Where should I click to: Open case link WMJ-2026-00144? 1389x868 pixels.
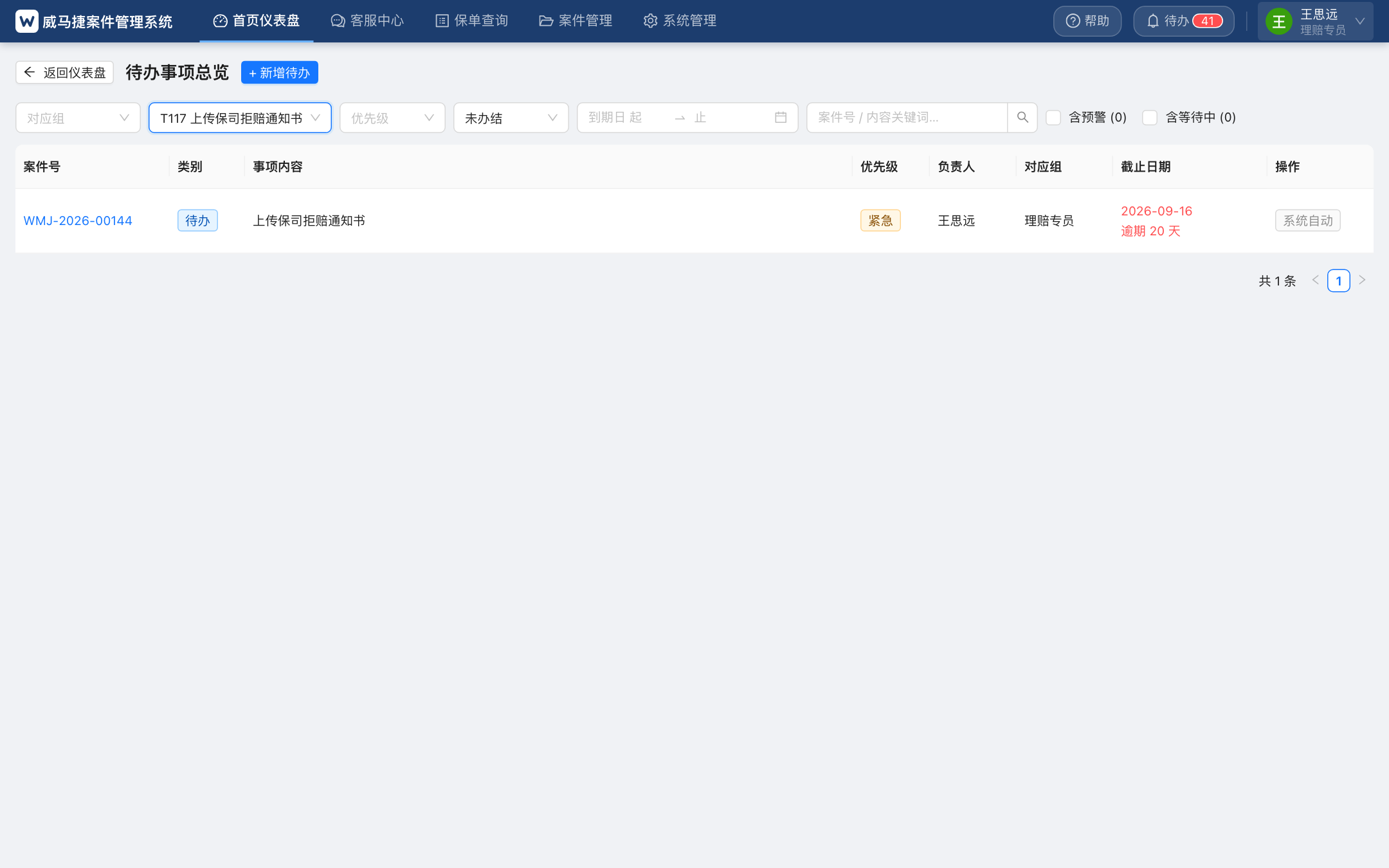[x=78, y=221]
